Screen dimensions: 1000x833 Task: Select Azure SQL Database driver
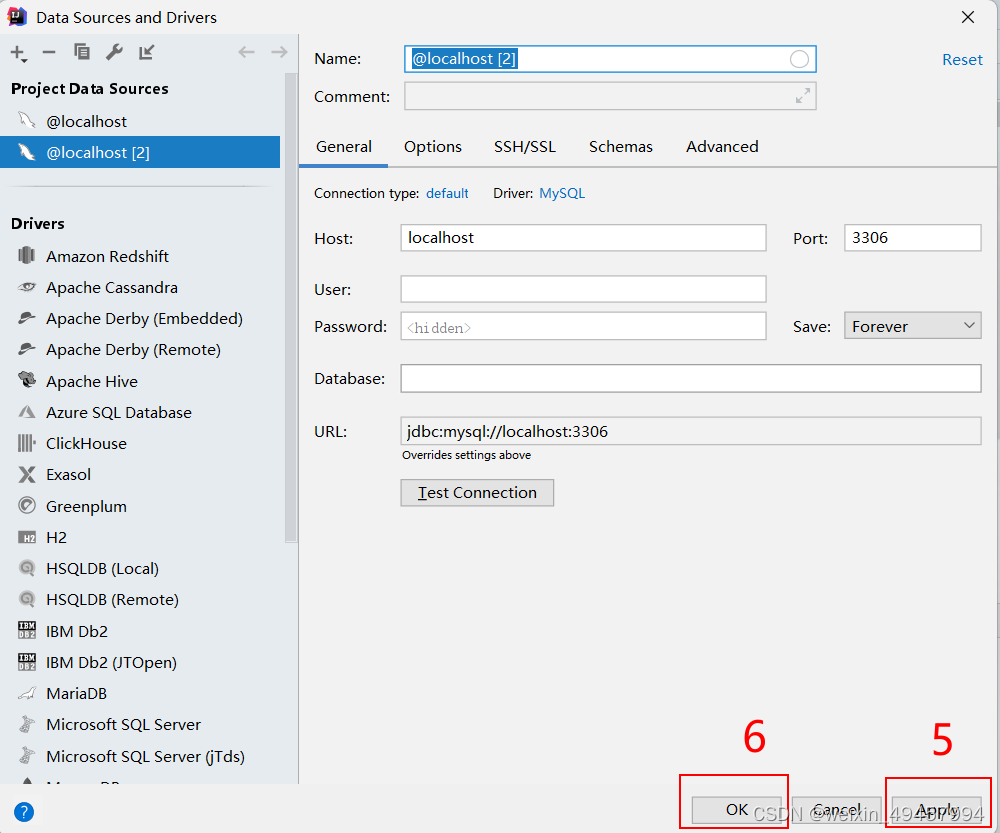[x=140, y=413]
